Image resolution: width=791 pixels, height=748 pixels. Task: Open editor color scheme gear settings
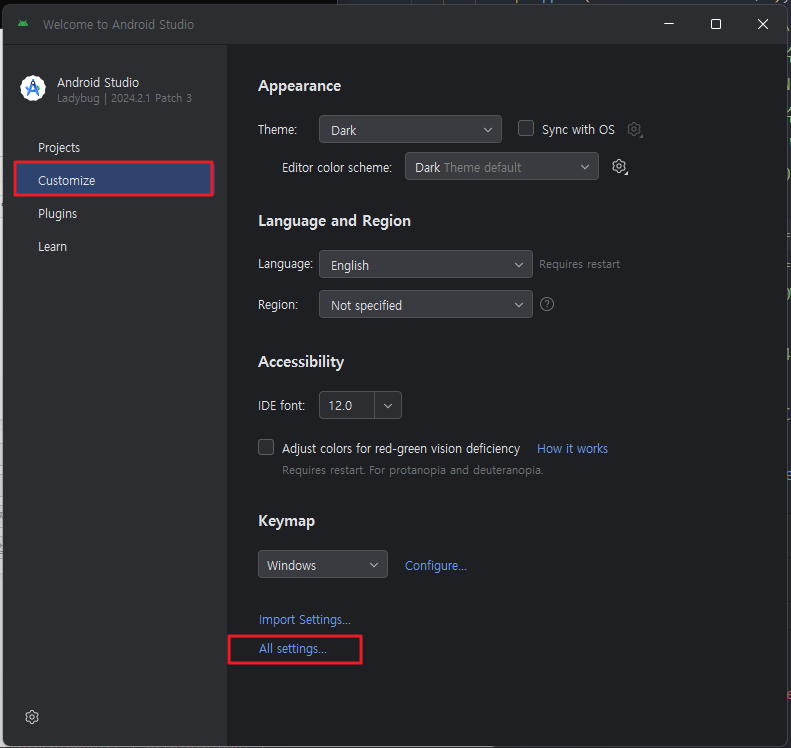(619, 166)
